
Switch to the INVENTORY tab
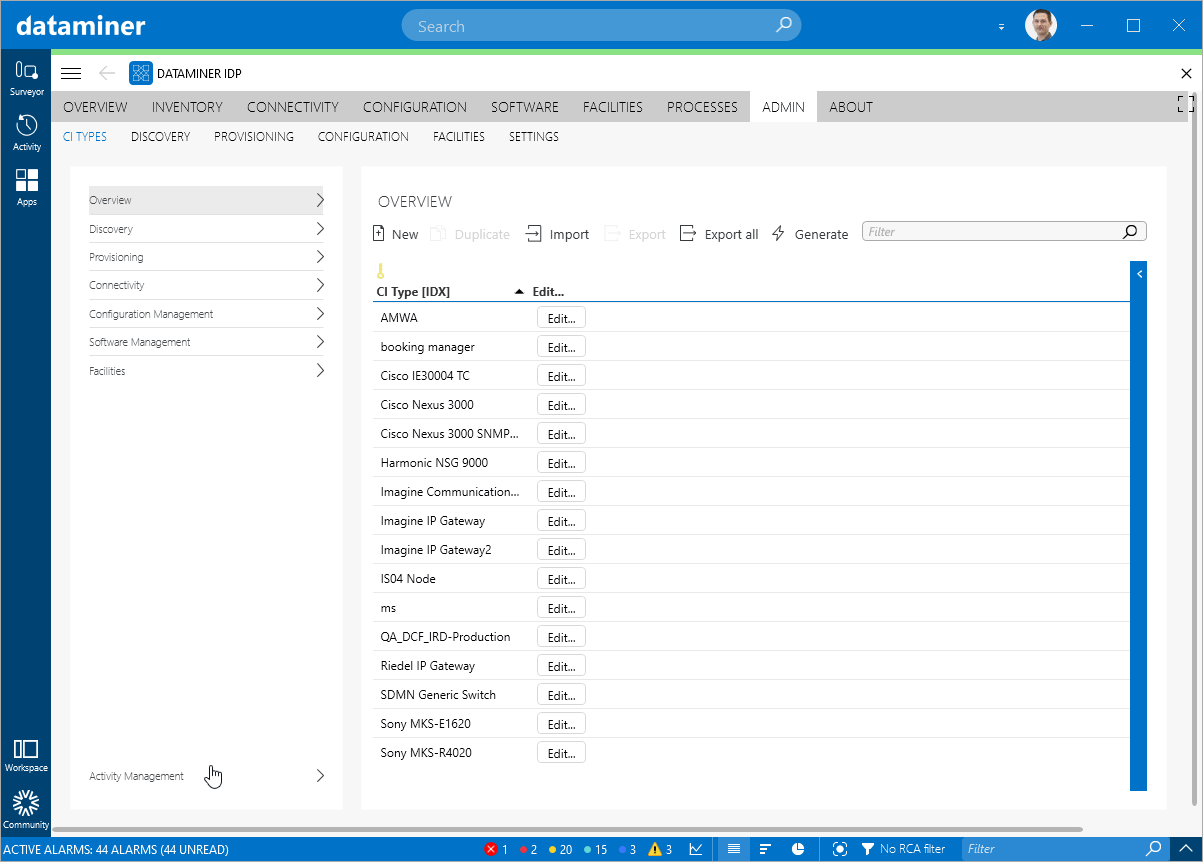[x=187, y=107]
